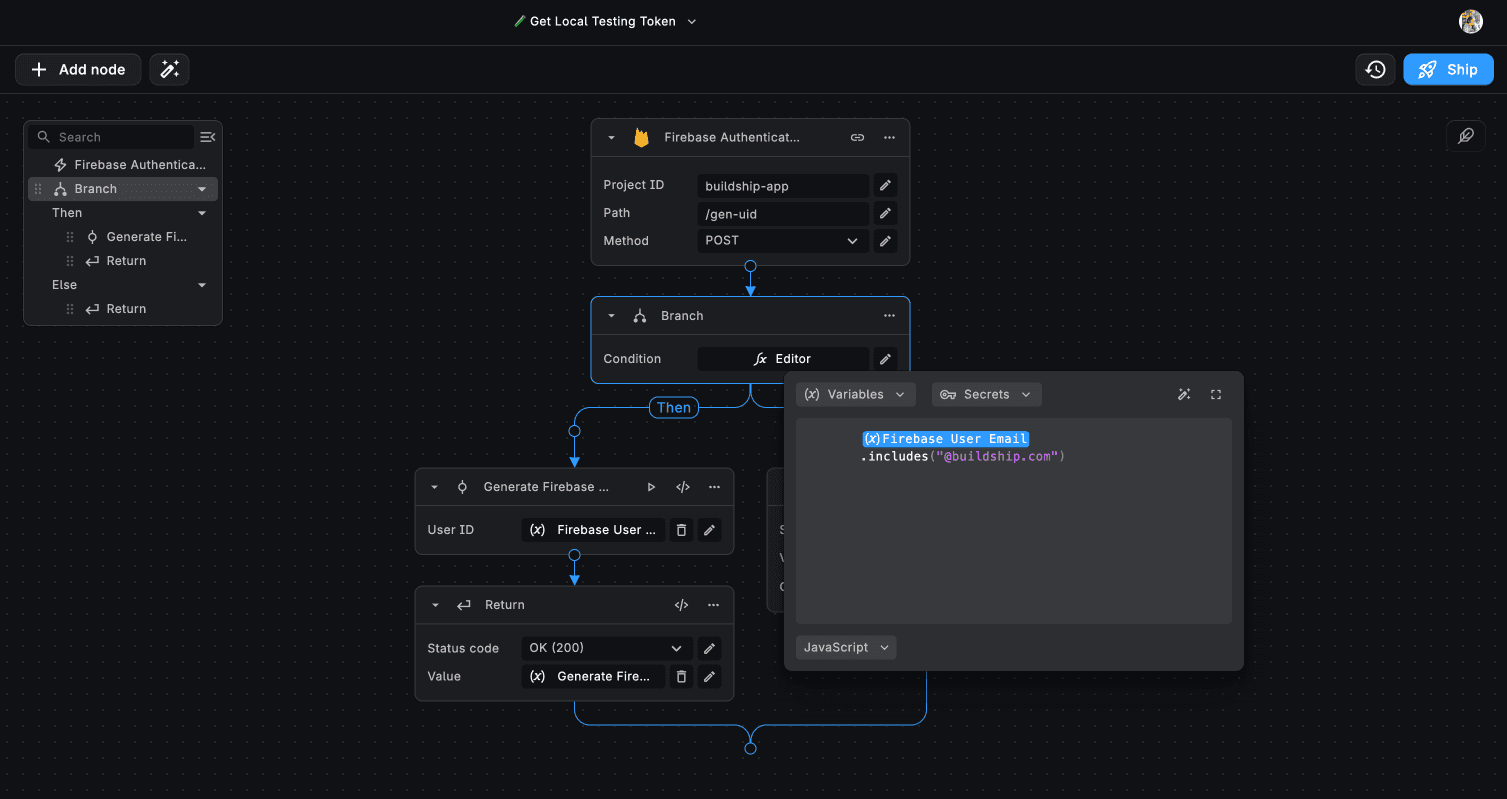Screen dimensions: 1507x799
Task: Click the link icon on the Firebase node header
Action: click(x=856, y=137)
